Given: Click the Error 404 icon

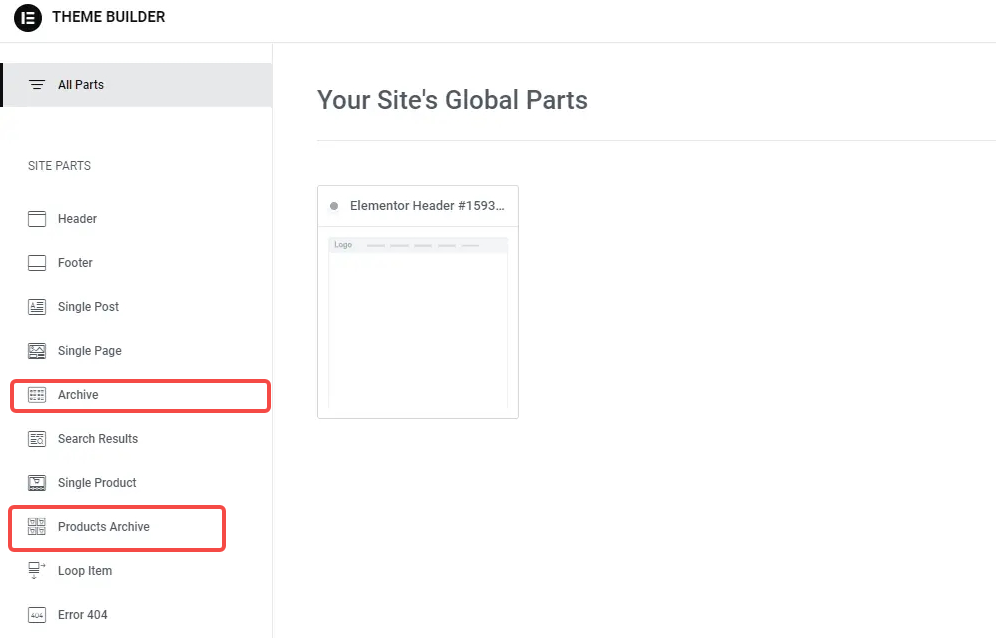Looking at the screenshot, I should (37, 615).
